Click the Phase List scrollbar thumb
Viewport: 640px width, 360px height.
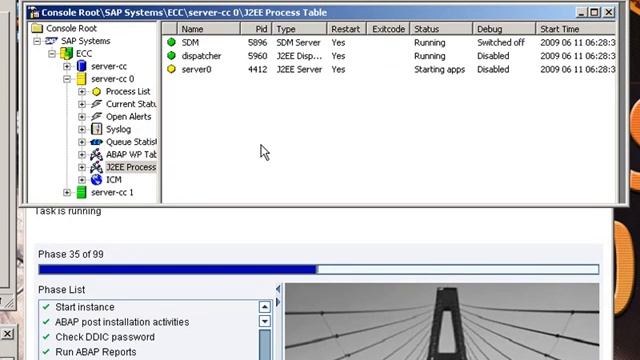(264, 345)
